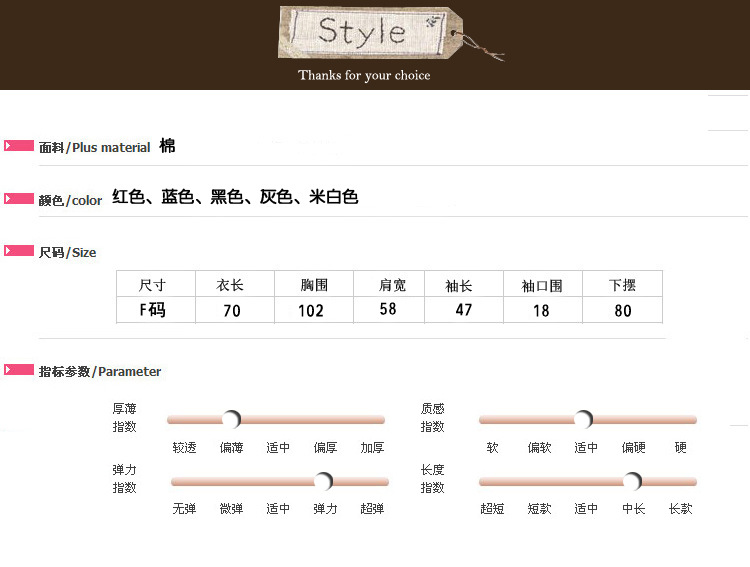Click the 弹力指数 slider knob
The width and height of the screenshot is (750, 567).
point(323,481)
